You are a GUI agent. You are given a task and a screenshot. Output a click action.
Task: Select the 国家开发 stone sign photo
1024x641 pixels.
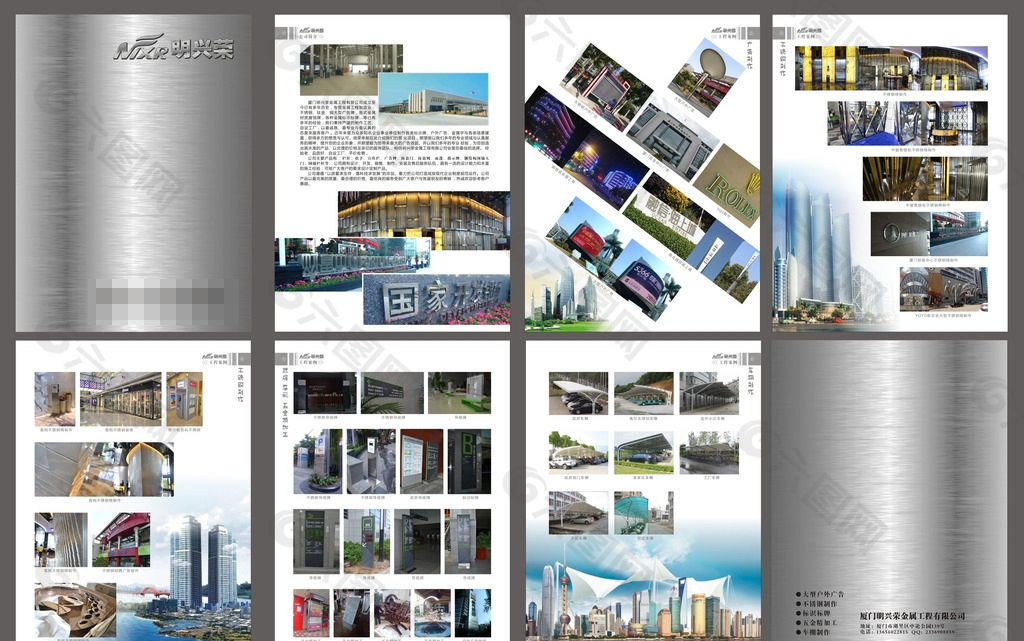(436, 299)
